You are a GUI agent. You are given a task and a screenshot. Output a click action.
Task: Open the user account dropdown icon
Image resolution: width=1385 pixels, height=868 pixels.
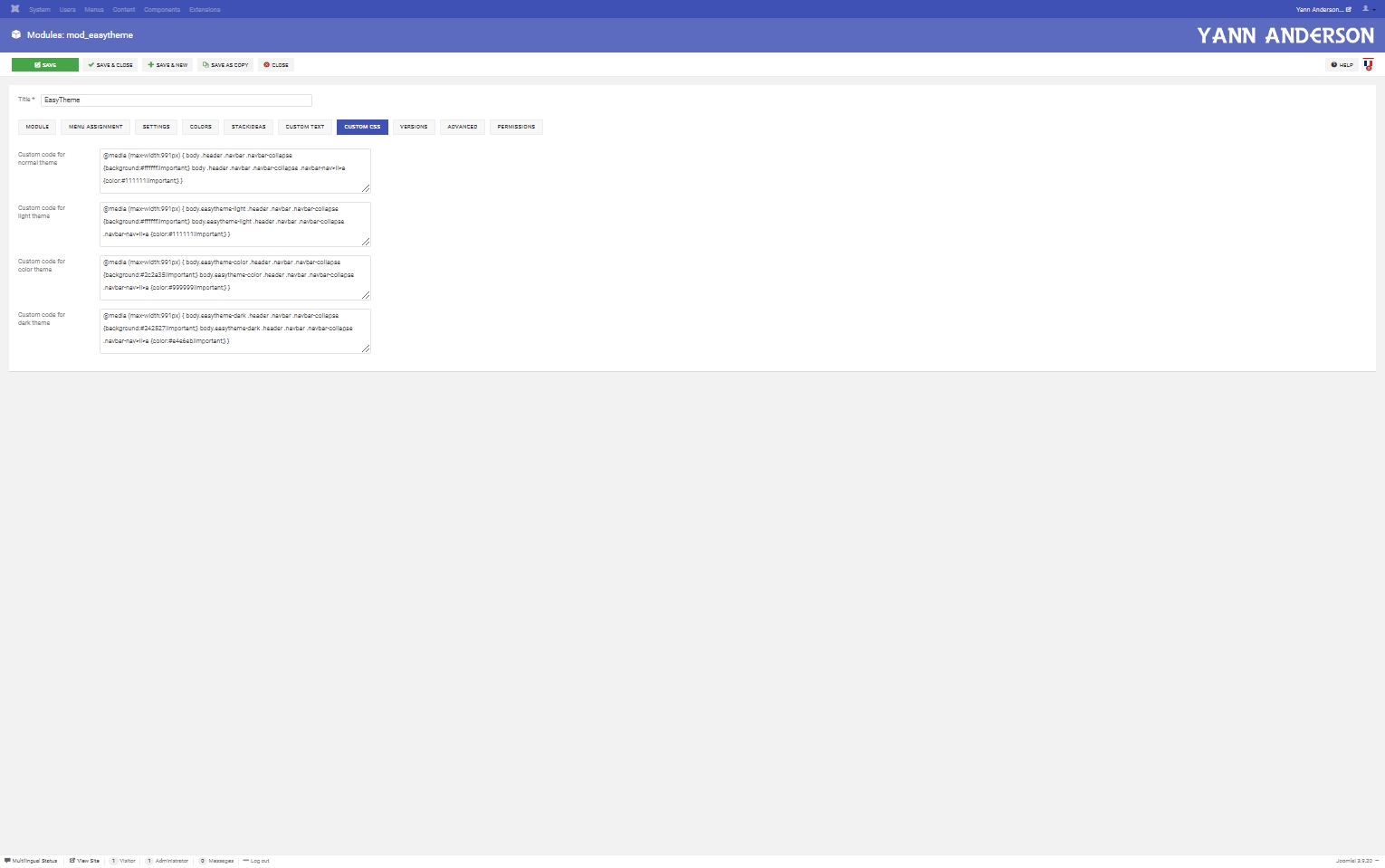point(1367,9)
